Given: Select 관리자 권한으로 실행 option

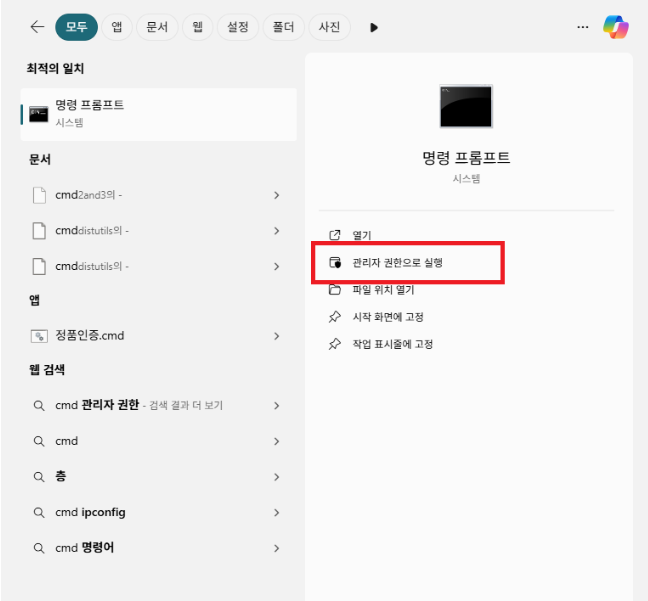Looking at the screenshot, I should [397, 263].
